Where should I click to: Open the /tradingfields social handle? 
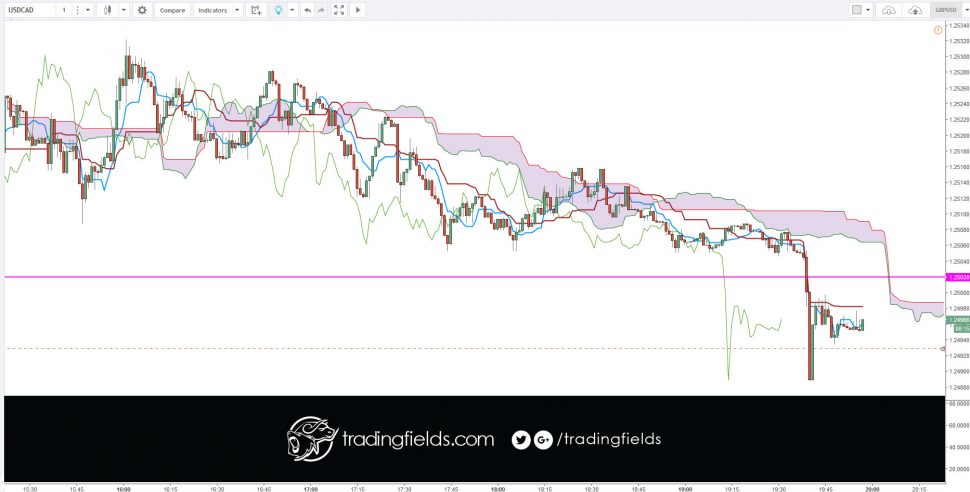[x=609, y=439]
